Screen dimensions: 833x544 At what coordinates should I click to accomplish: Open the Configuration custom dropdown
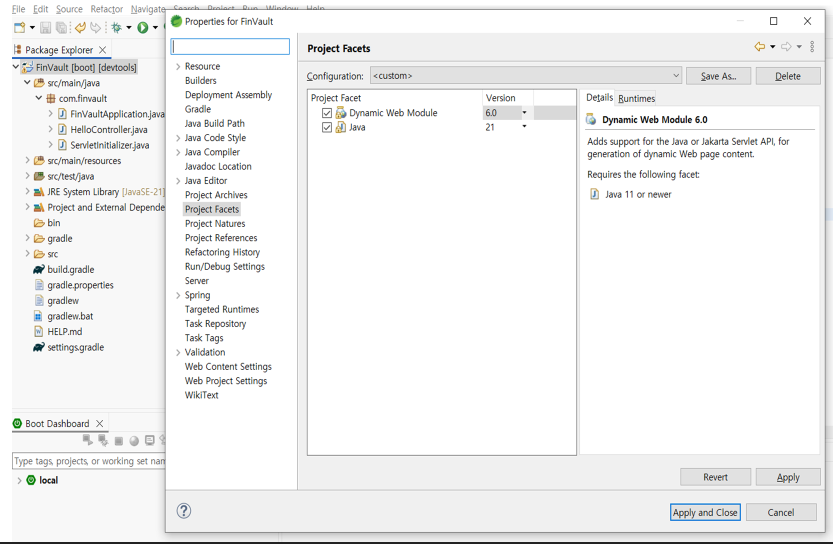coord(526,75)
